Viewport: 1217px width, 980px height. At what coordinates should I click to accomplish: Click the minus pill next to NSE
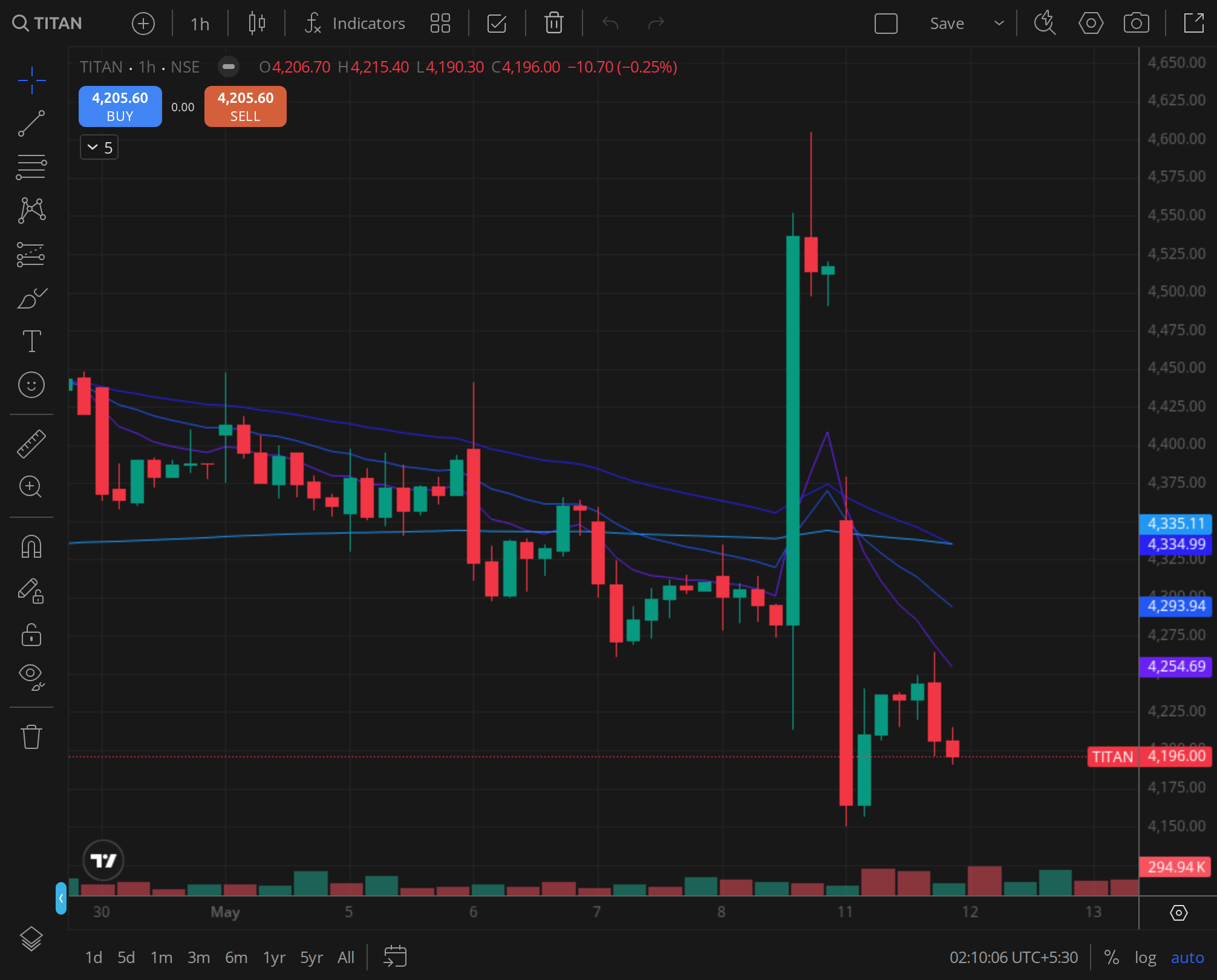click(229, 67)
